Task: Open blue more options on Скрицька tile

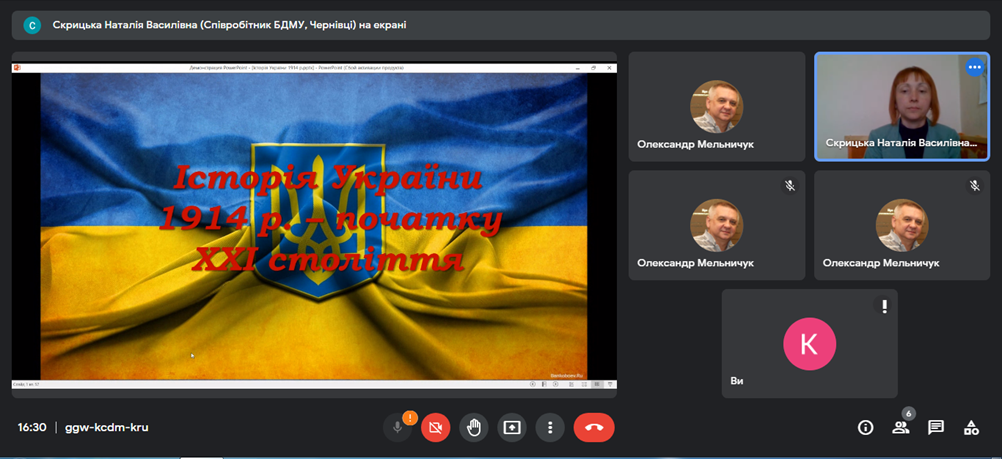Action: (975, 66)
